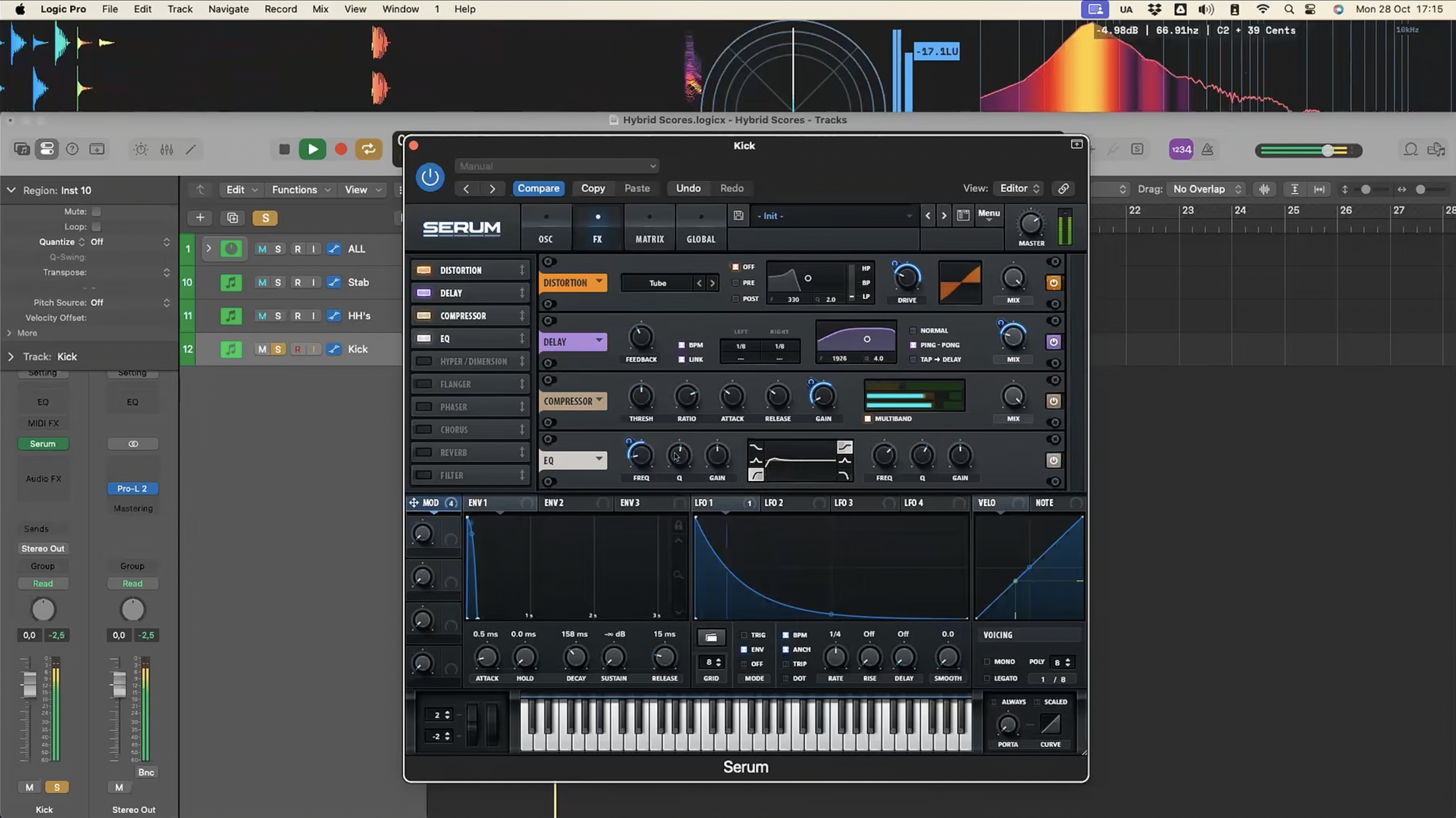Image resolution: width=1456 pixels, height=818 pixels.
Task: Open the Editors pencil icon
Action: point(191,150)
